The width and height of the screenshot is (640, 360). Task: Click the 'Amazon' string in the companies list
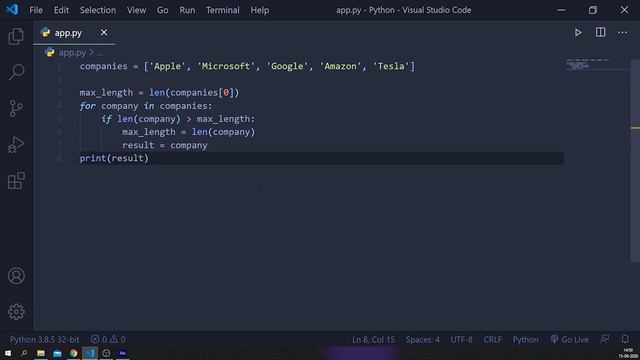(x=341, y=66)
